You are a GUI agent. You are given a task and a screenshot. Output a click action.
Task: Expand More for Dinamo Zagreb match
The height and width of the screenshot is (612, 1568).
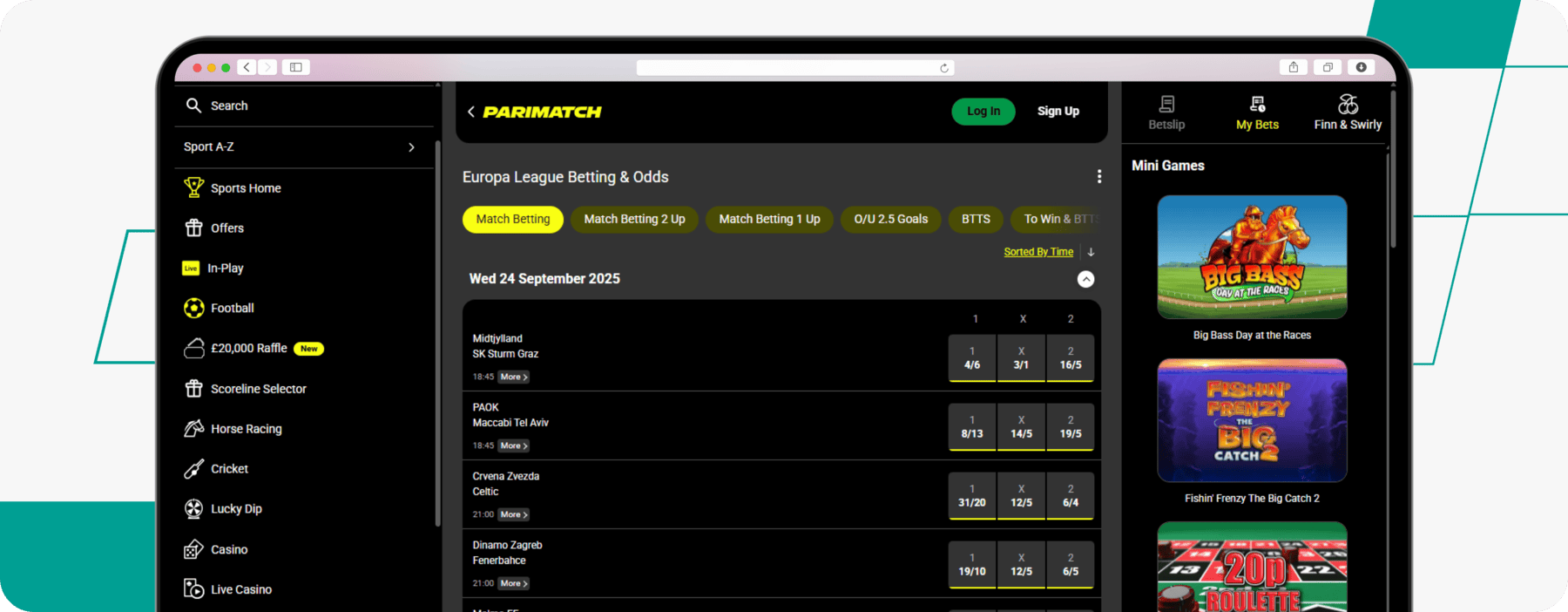tap(514, 583)
